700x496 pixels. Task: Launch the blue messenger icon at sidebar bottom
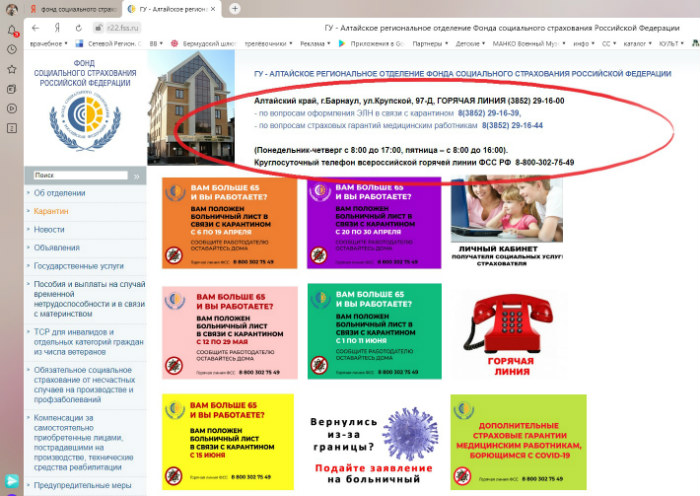12,480
